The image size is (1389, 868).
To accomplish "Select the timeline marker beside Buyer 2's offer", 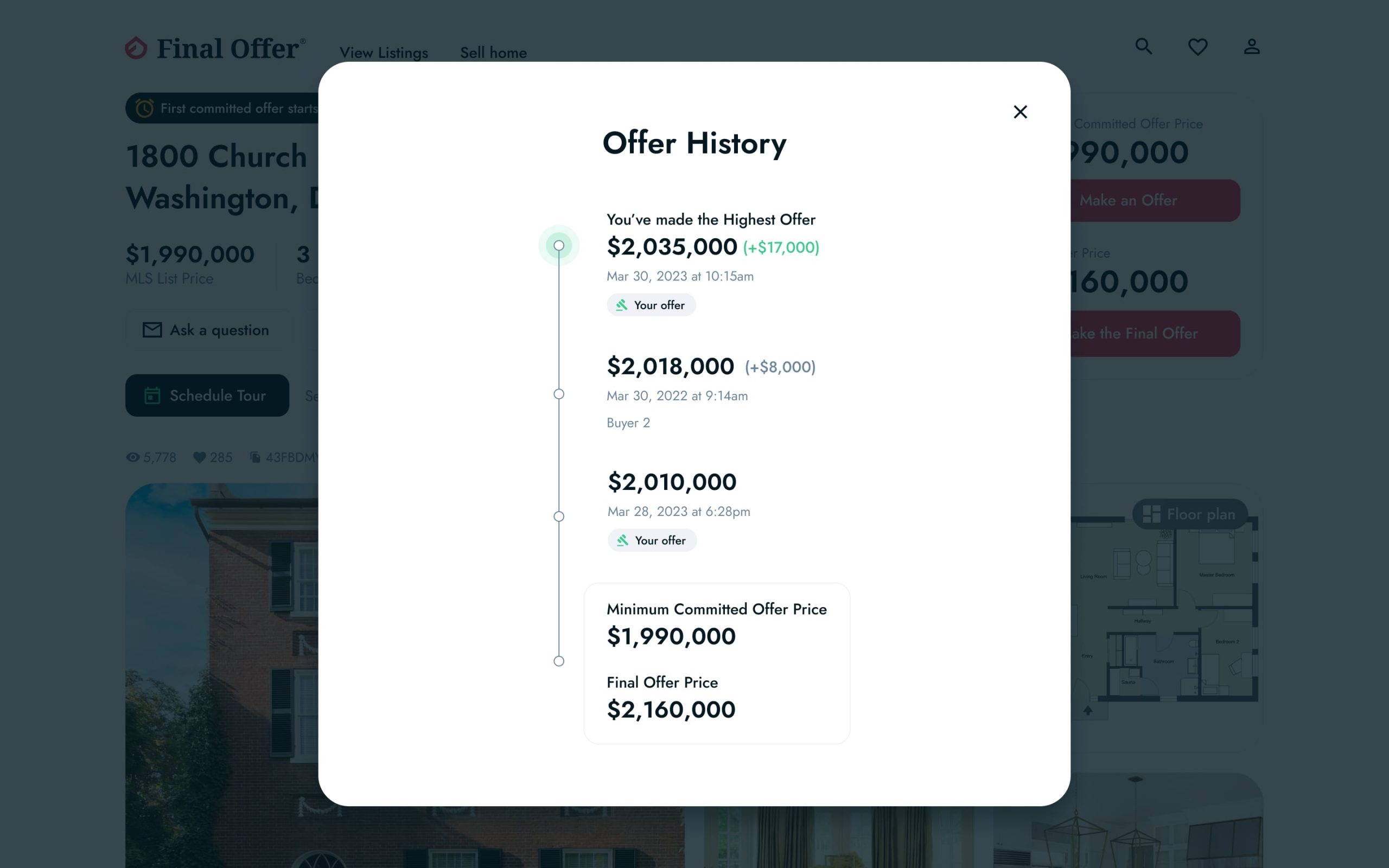I will tap(558, 394).
